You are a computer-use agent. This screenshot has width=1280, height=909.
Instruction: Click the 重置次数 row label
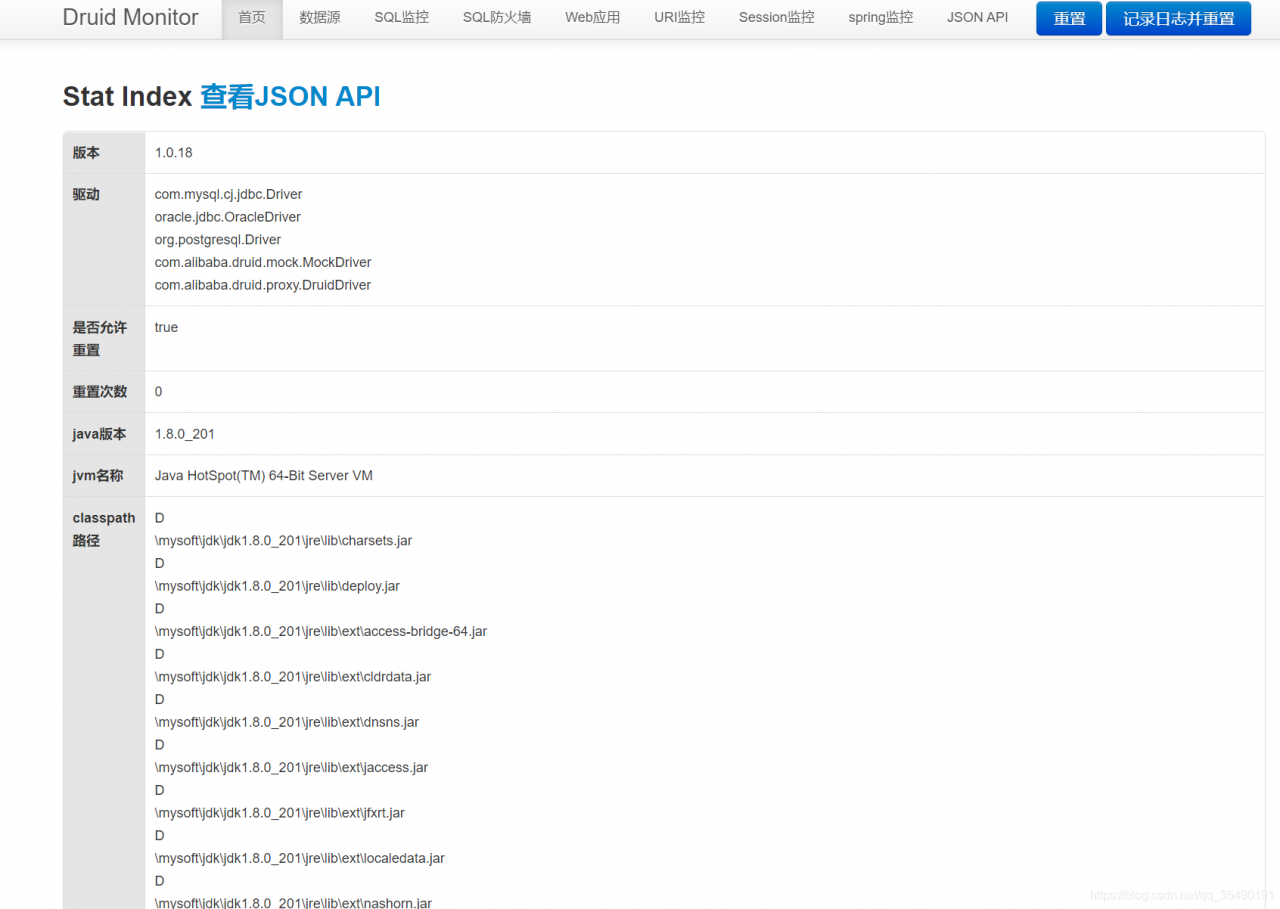point(100,392)
